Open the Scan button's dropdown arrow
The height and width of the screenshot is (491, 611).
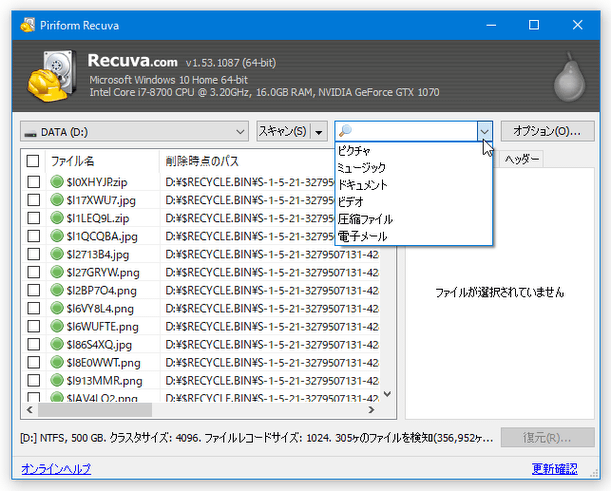319,132
